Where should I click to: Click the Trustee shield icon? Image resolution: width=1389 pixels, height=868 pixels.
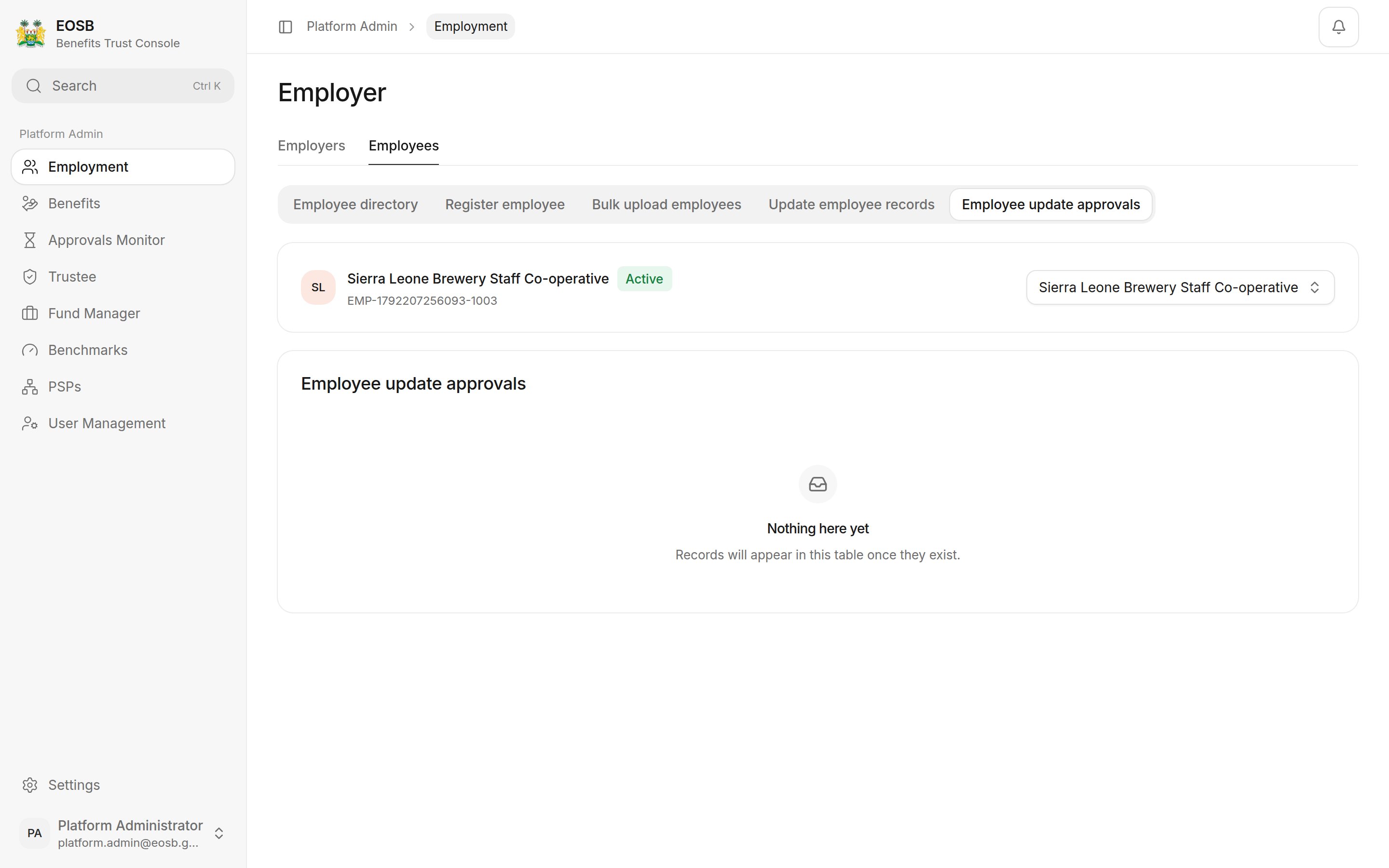pyautogui.click(x=30, y=277)
